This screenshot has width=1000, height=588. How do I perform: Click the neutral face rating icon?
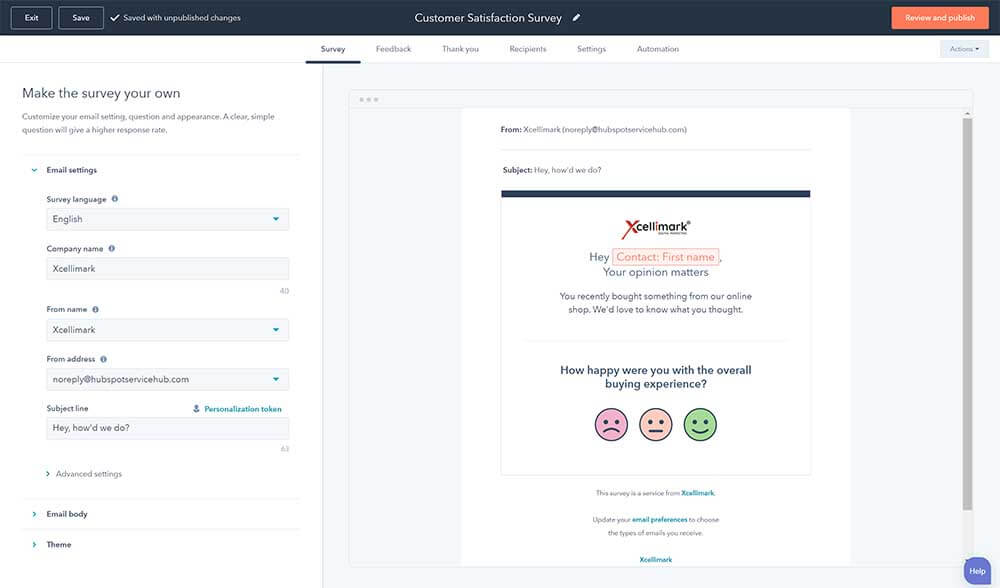656,425
